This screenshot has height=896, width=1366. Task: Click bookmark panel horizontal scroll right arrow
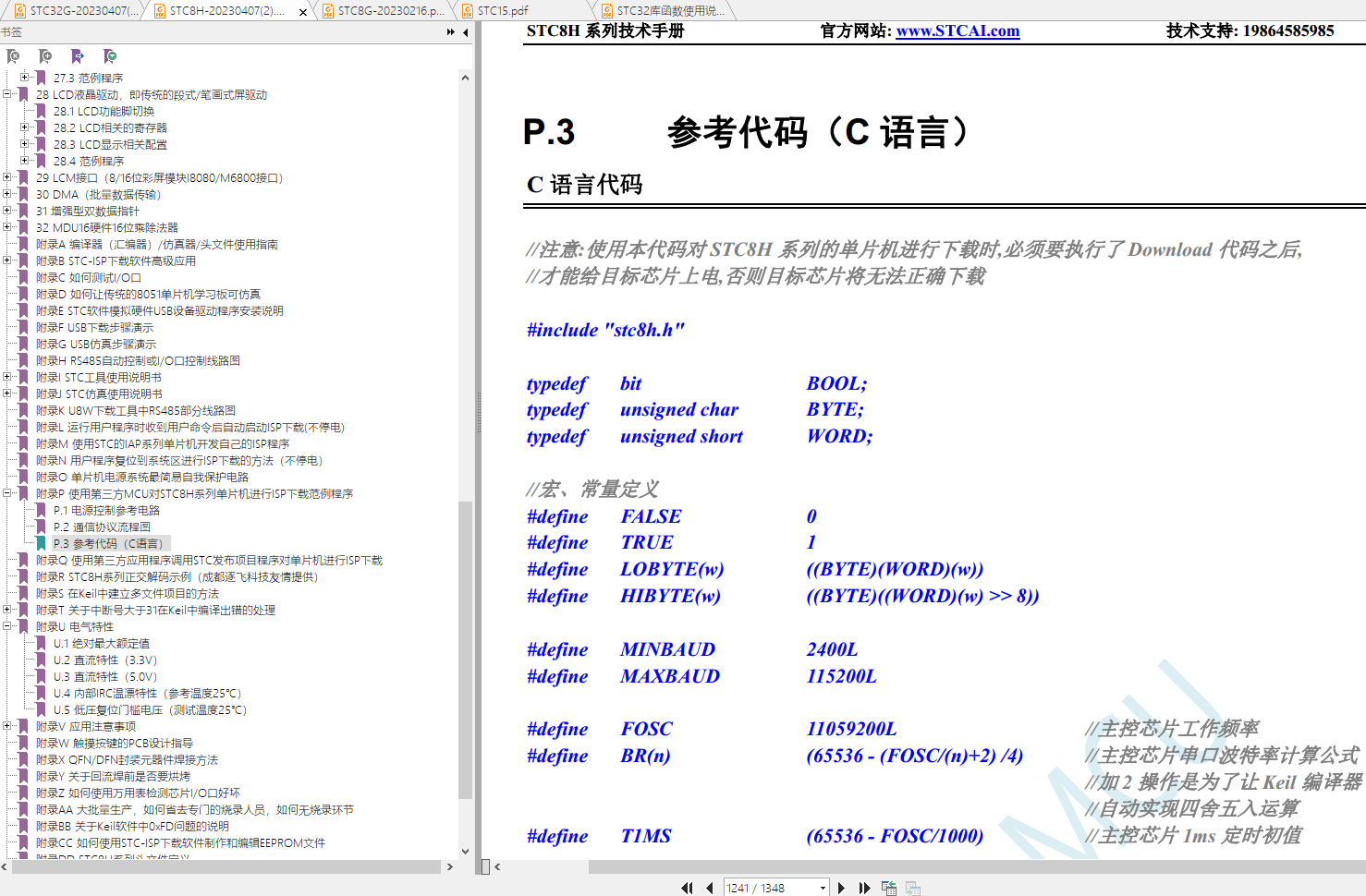pos(450,866)
